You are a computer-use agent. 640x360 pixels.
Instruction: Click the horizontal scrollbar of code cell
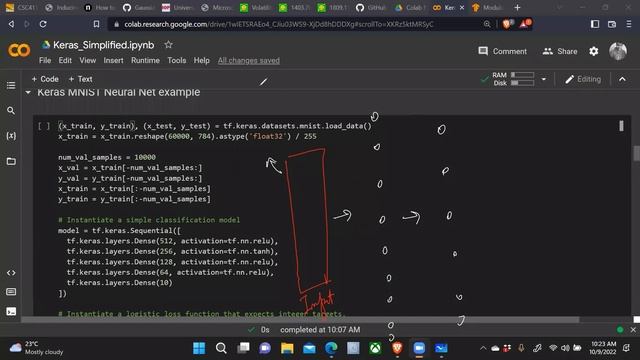[x=300, y=320]
